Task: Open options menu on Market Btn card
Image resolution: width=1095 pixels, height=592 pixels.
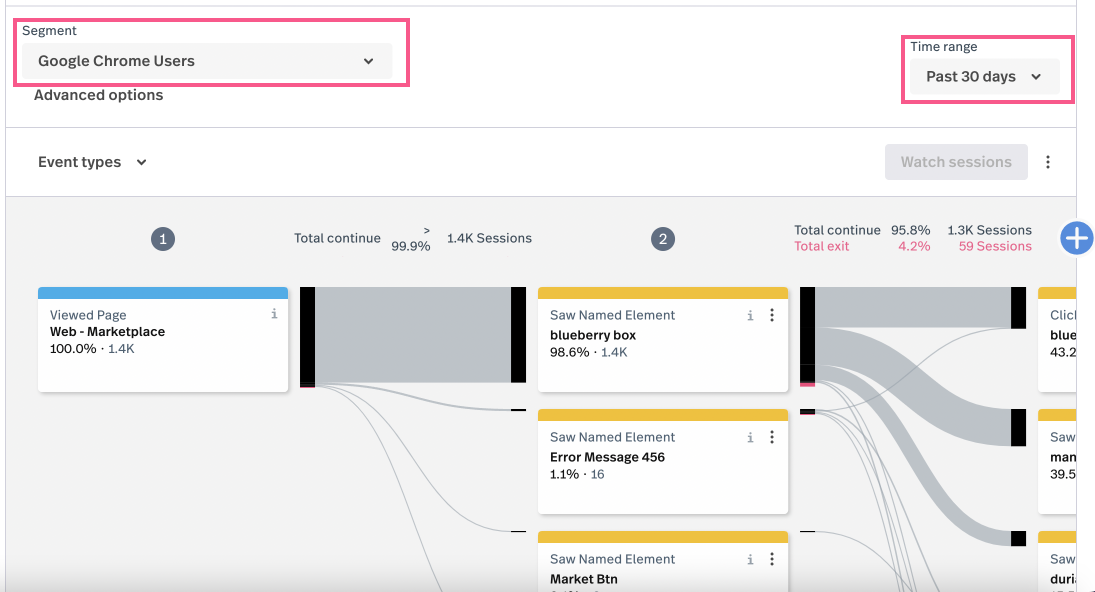Action: 772,559
